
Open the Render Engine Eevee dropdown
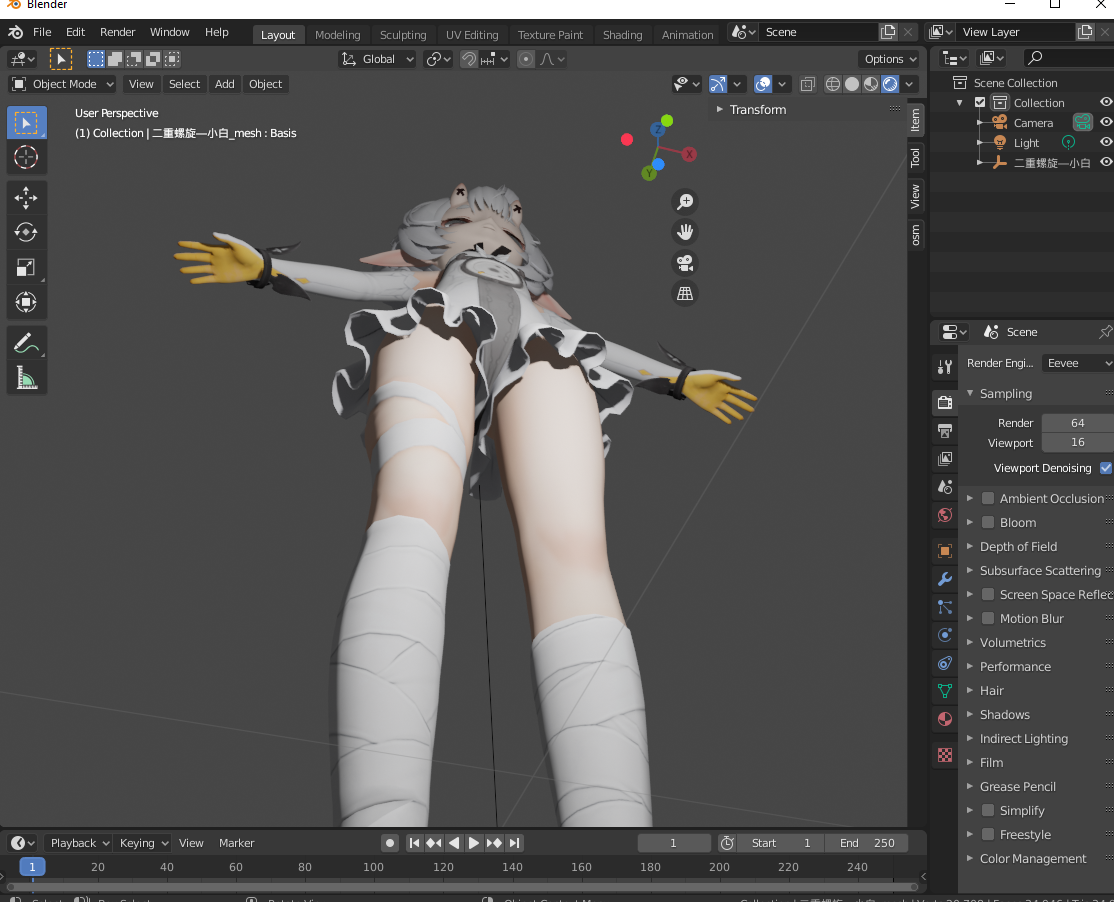point(1077,363)
